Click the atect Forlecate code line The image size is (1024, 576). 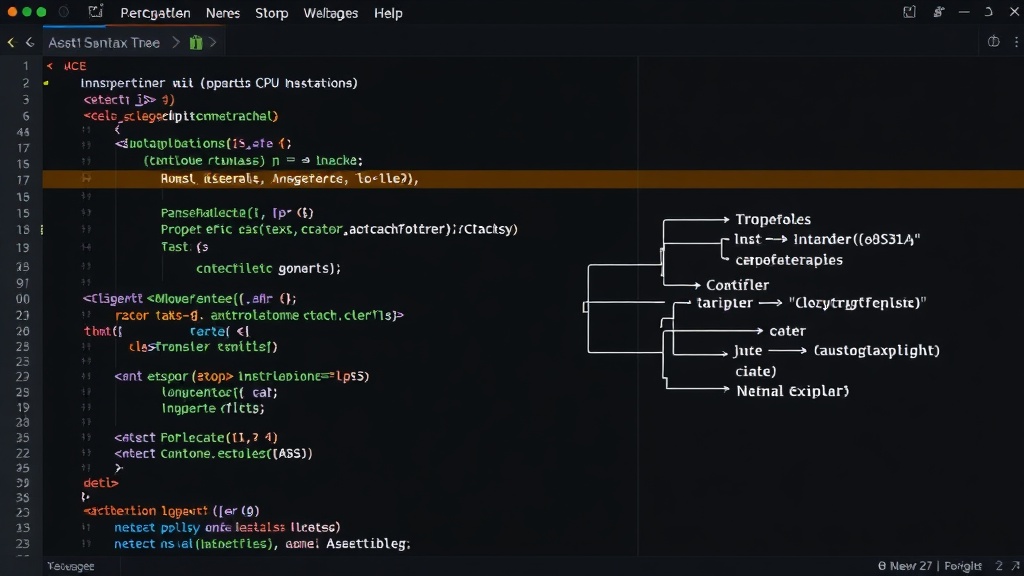[196, 438]
